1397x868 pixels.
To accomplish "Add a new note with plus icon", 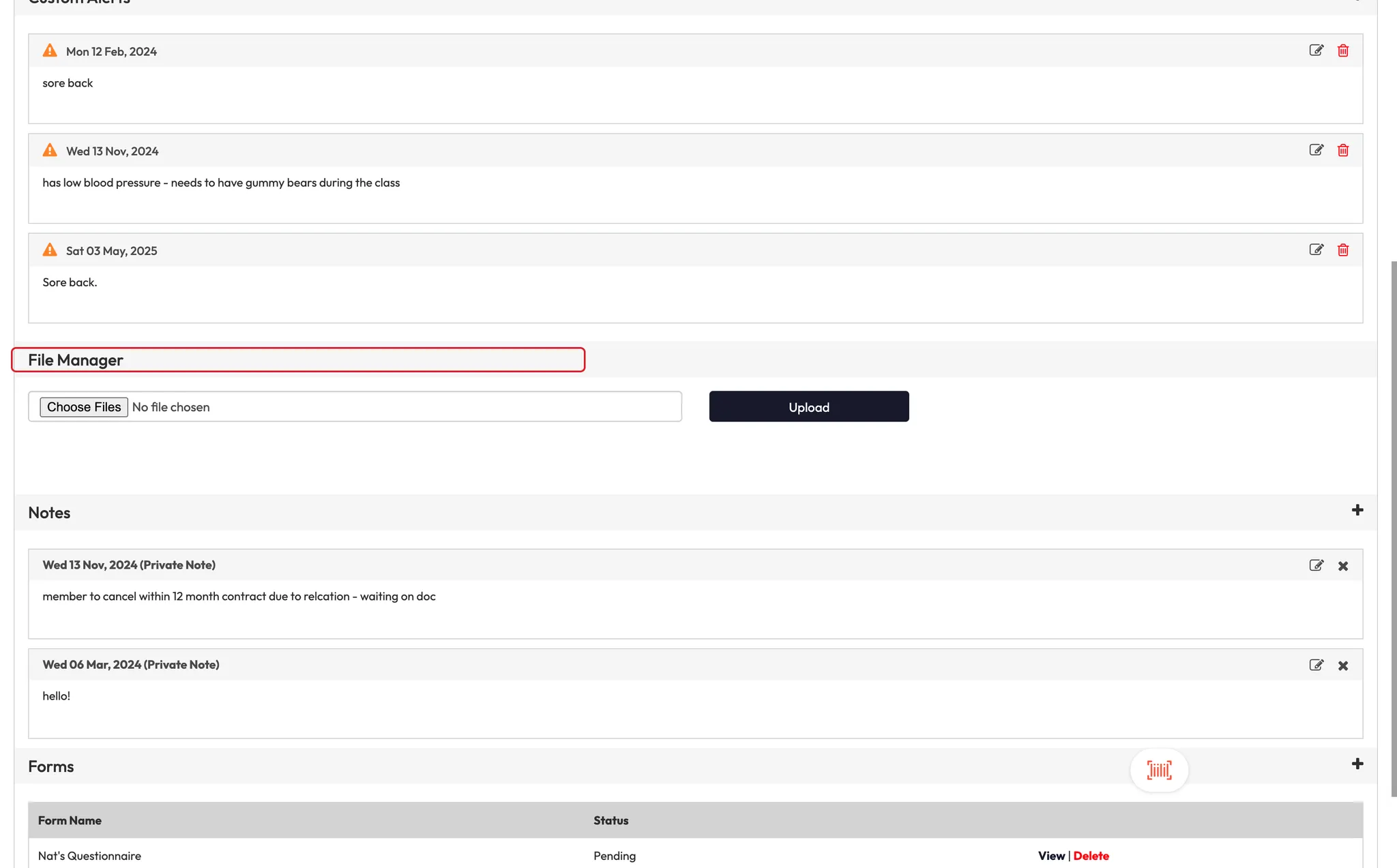I will (x=1357, y=510).
